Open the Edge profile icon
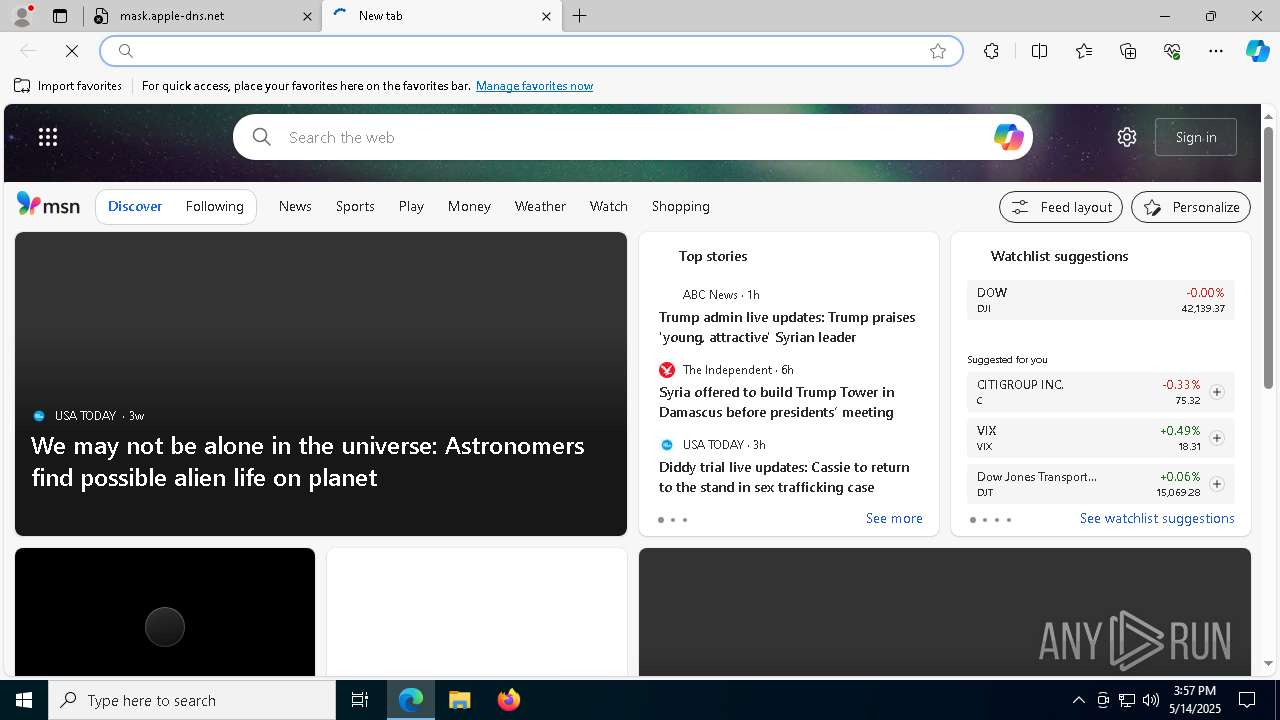This screenshot has height=720, width=1280. (21, 16)
